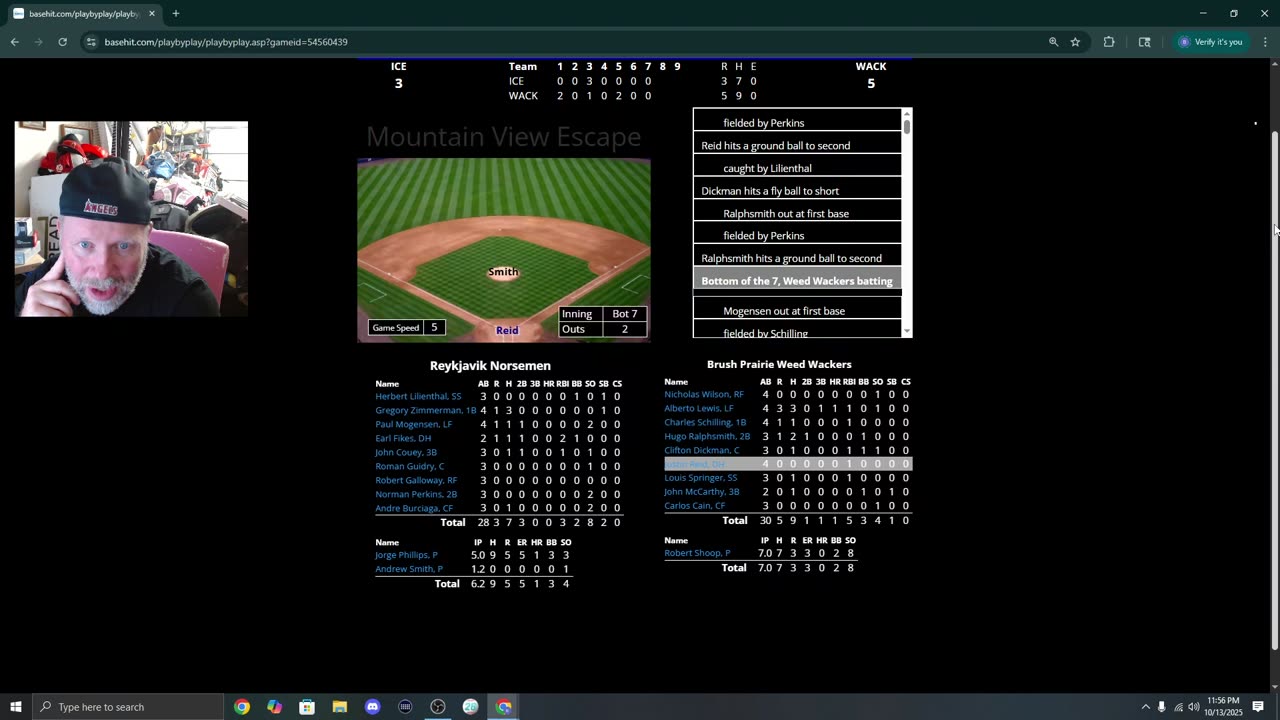The height and width of the screenshot is (720, 1280).
Task: Open Andre Burciaga's player link
Action: pyautogui.click(x=414, y=509)
